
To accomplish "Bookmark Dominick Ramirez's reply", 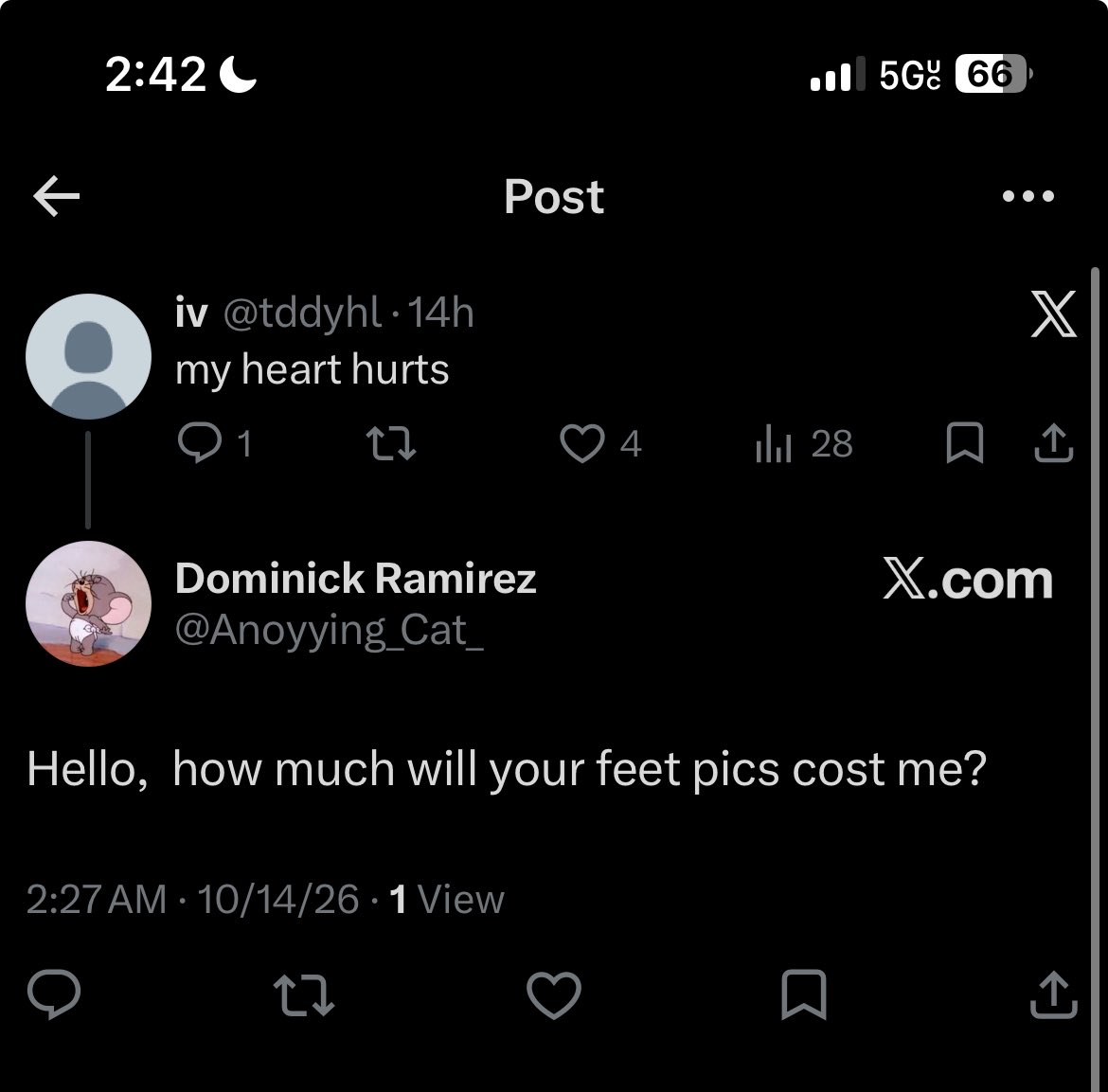I will pos(803,994).
